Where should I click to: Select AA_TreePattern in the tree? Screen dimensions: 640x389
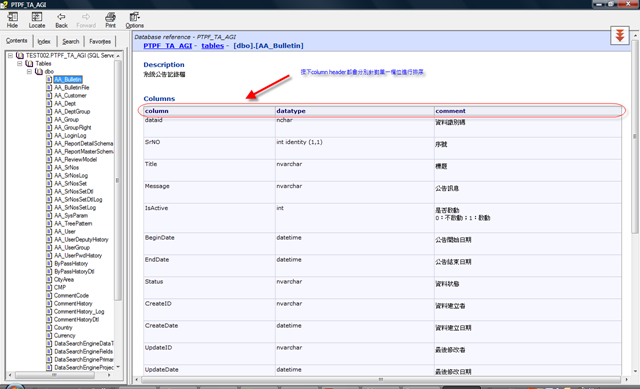click(73, 224)
